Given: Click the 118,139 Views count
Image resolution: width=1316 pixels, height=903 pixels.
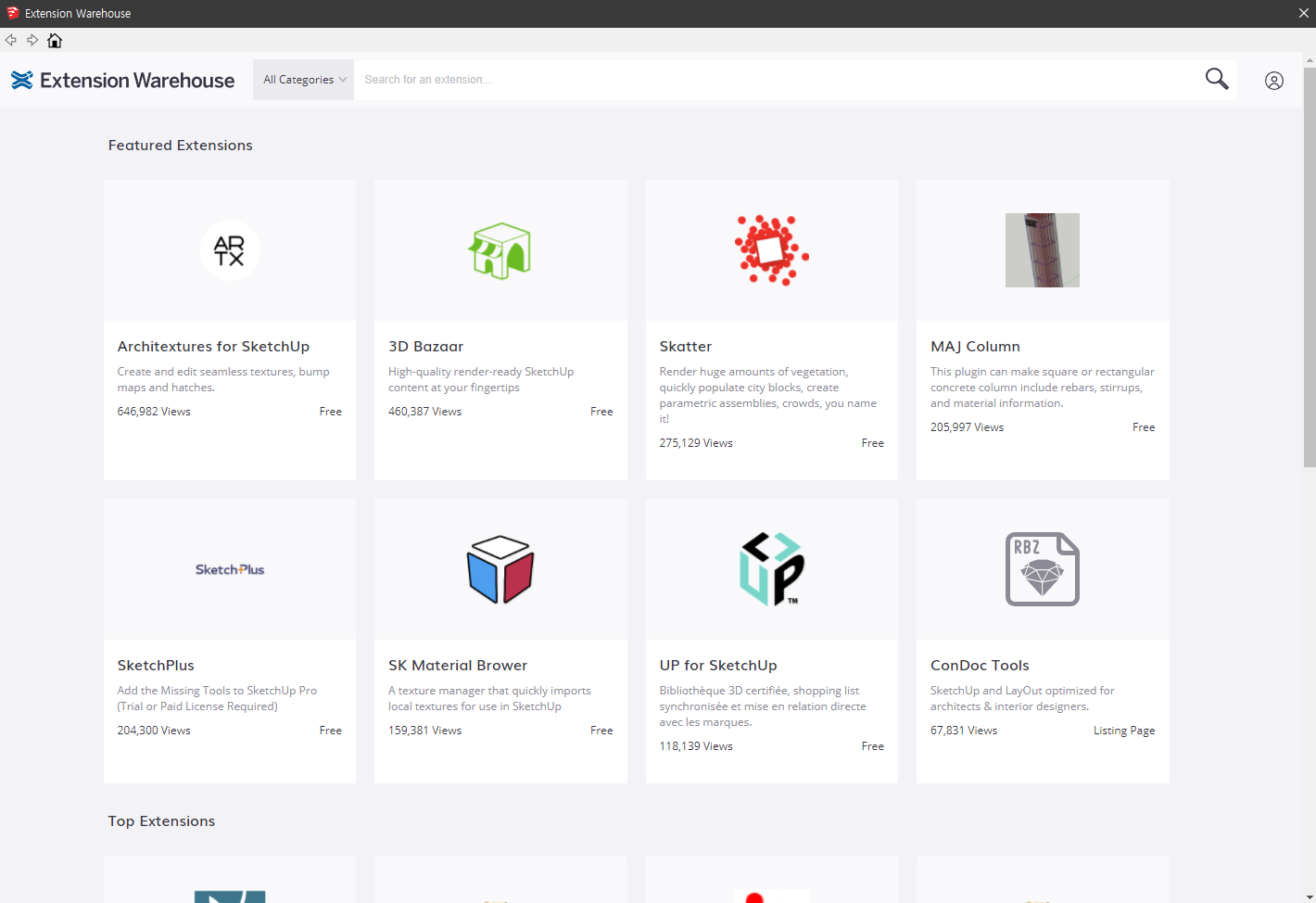Looking at the screenshot, I should pos(696,746).
